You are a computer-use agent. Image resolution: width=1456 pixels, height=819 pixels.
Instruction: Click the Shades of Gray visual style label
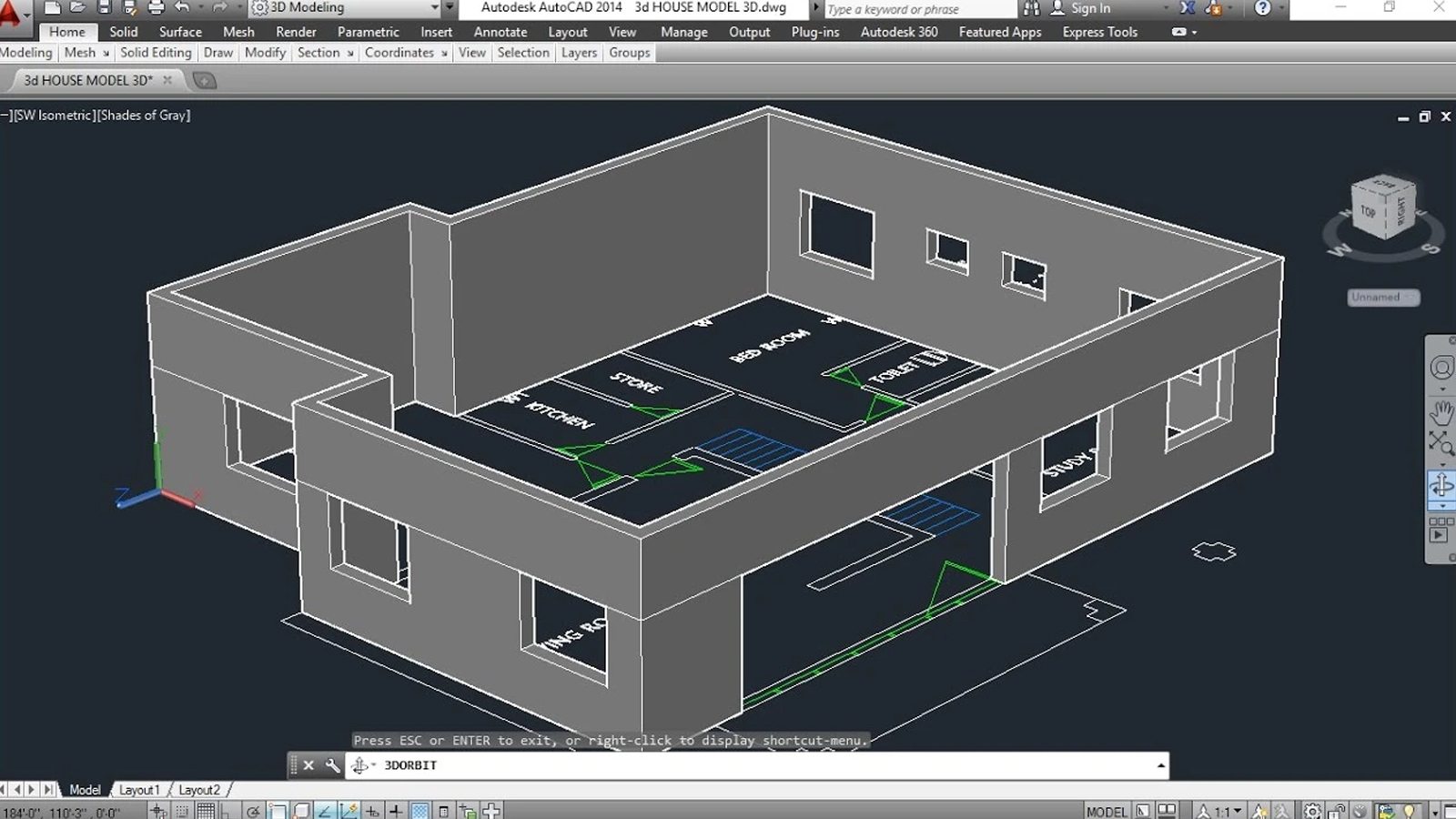click(144, 116)
